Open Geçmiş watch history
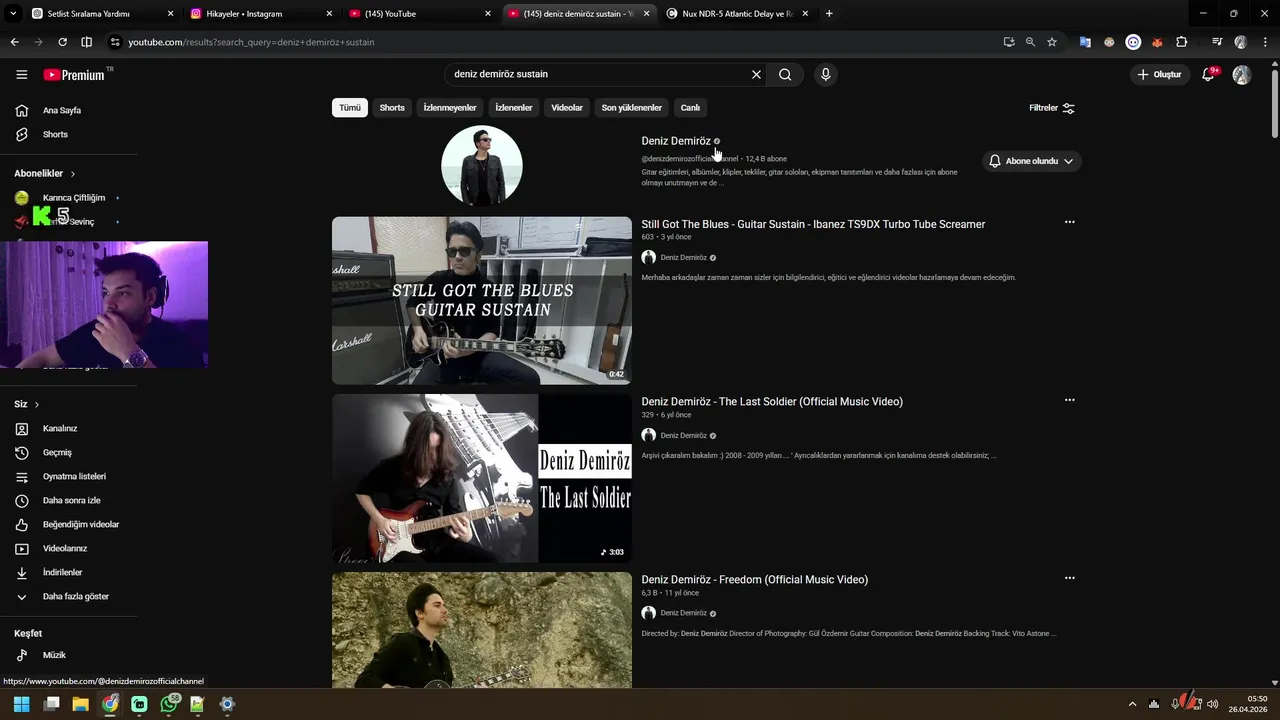1280x720 pixels. pos(57,452)
